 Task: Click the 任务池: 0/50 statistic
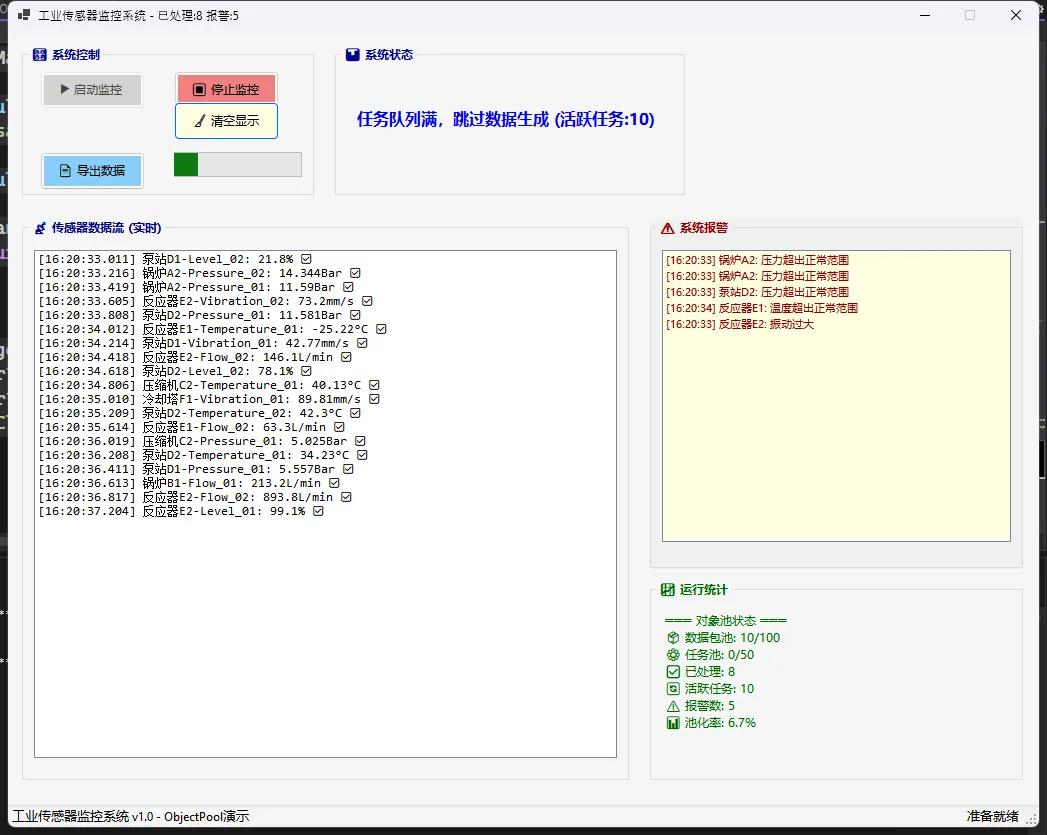point(710,655)
